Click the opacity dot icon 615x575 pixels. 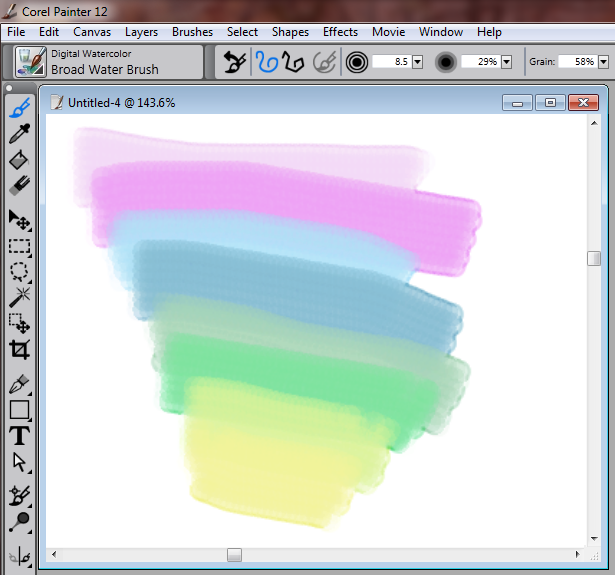click(446, 62)
